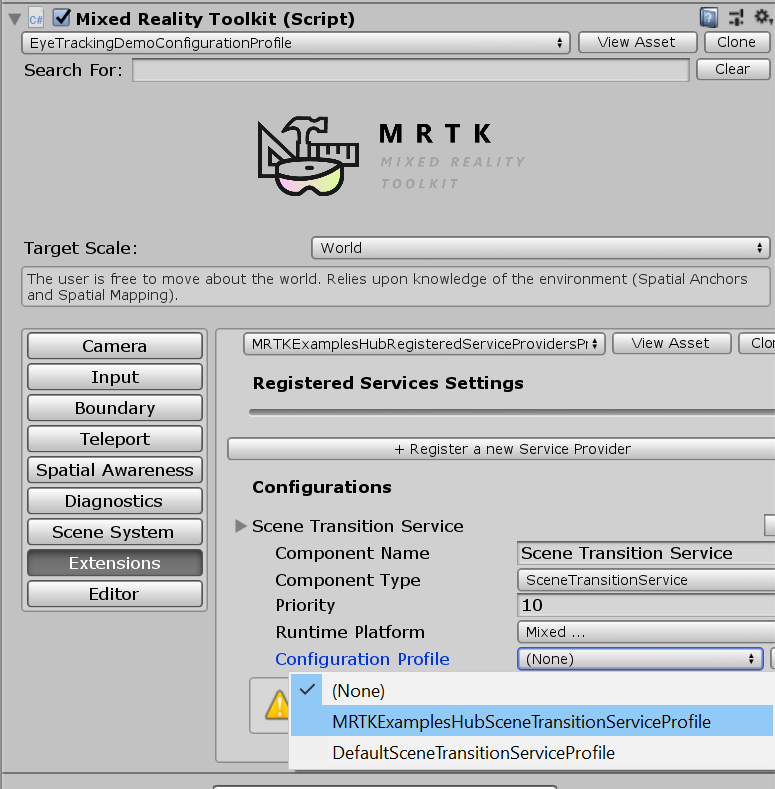Switch to the Diagnostics settings tab
Viewport: 775px width, 789px height.
115,501
